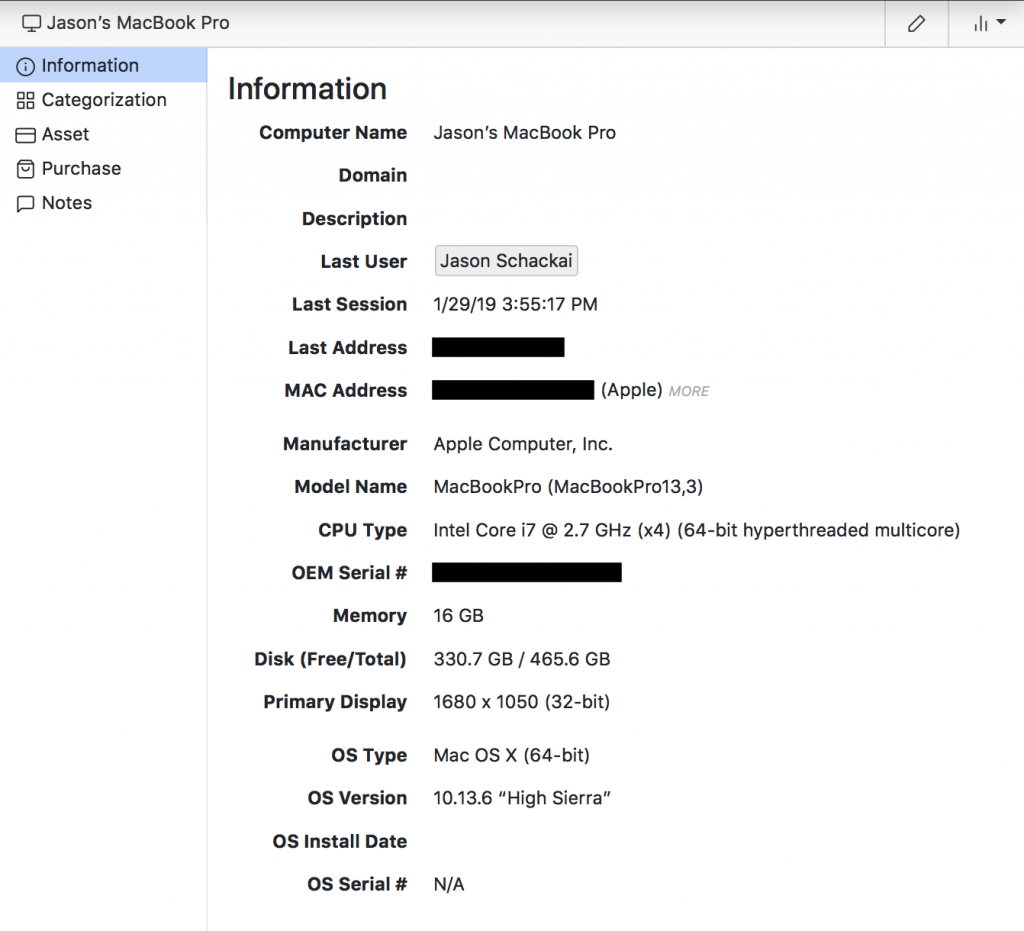
Task: Click the Jason Schackai last user button
Action: [506, 260]
